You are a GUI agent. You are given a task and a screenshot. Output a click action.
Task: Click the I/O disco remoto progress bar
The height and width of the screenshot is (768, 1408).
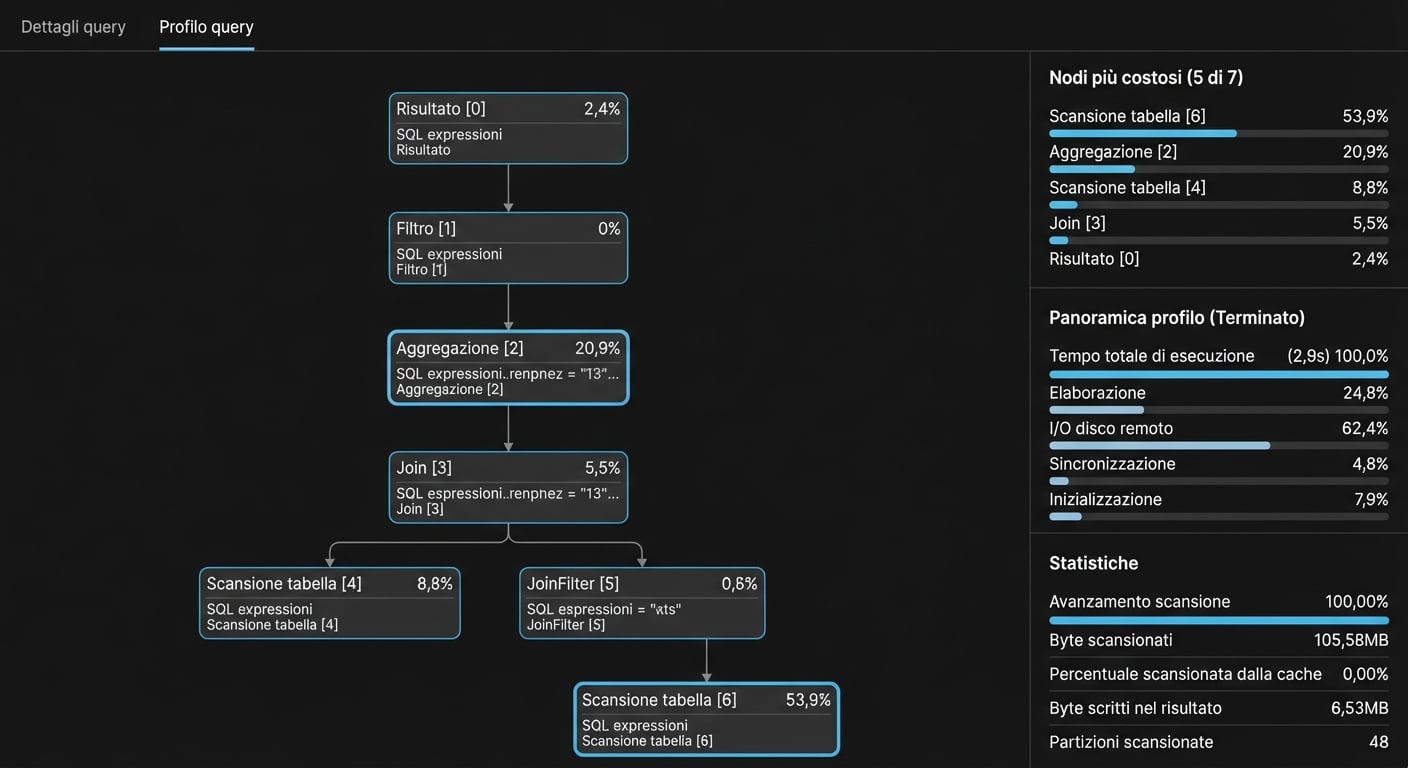point(1218,445)
